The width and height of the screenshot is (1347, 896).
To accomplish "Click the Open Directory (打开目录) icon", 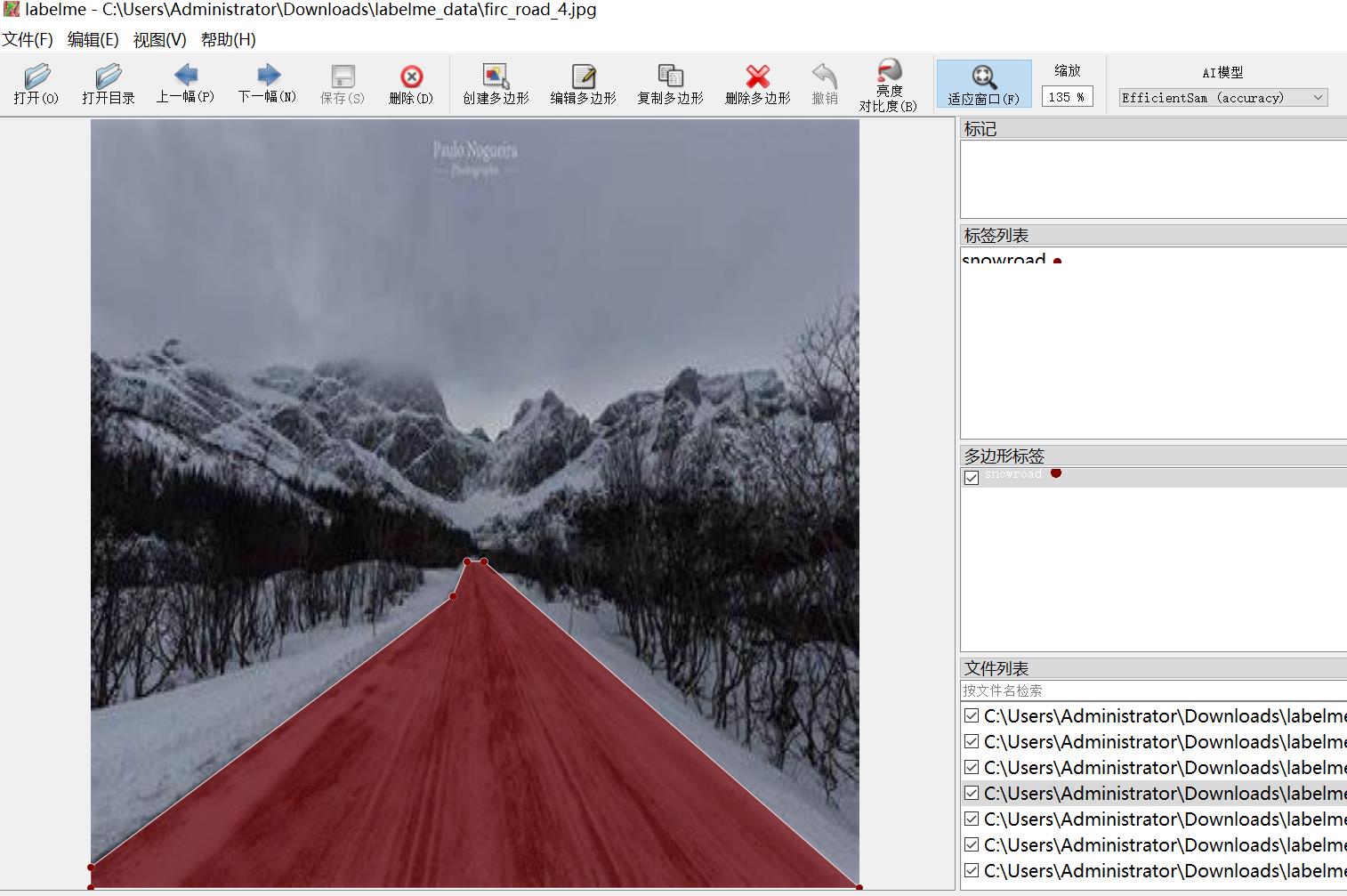I will [108, 85].
